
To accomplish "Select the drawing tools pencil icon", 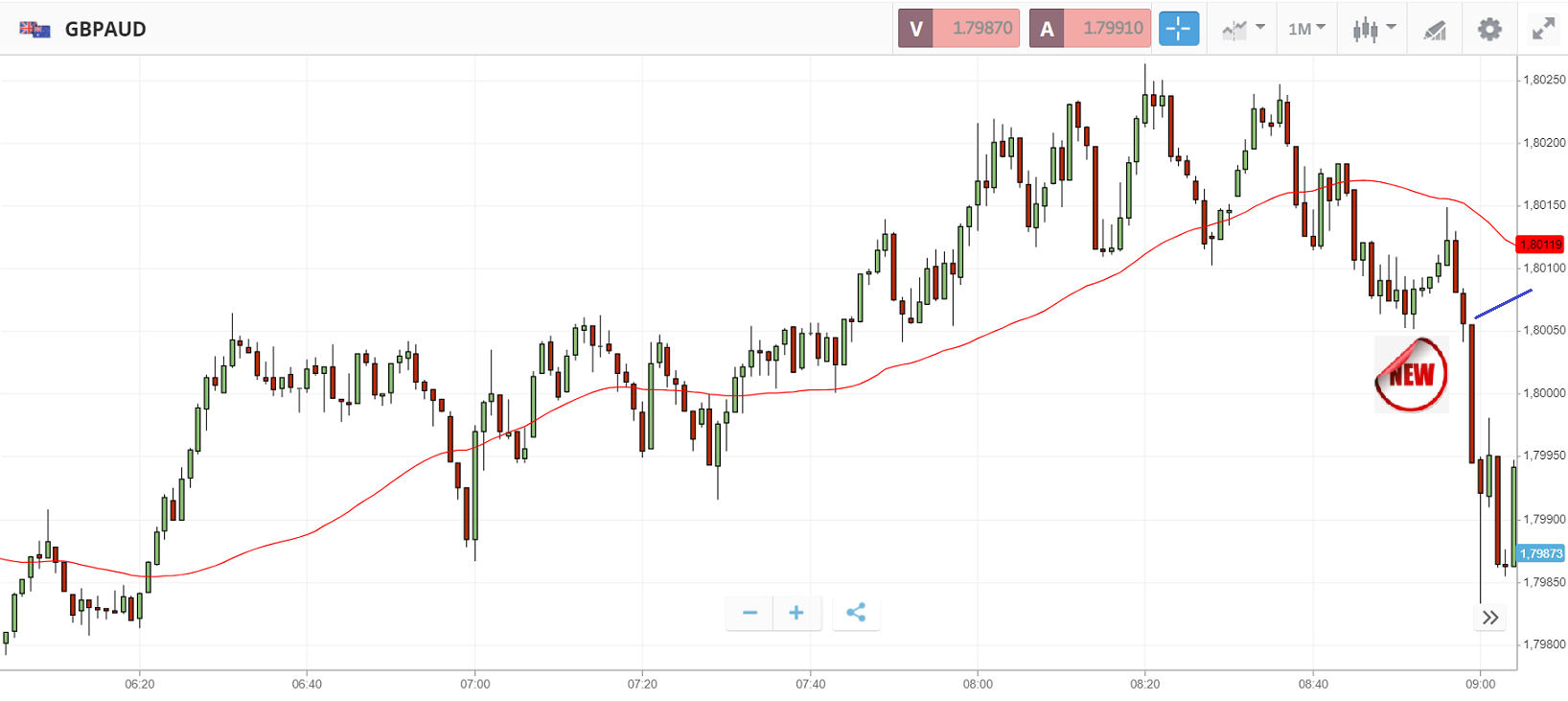I will pyautogui.click(x=1435, y=30).
